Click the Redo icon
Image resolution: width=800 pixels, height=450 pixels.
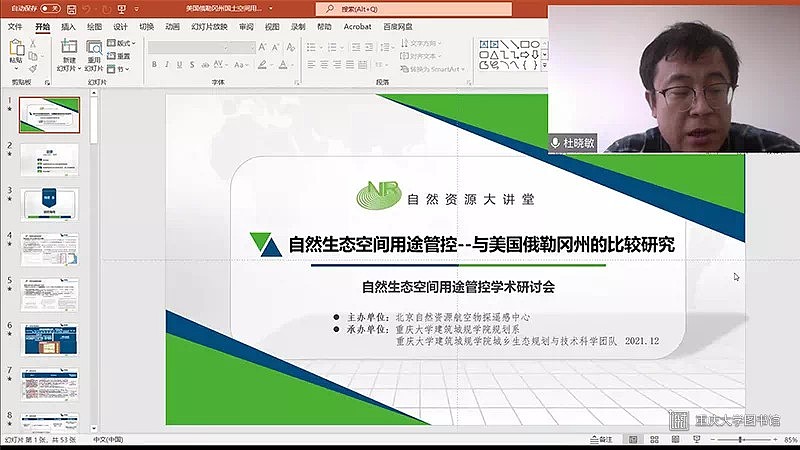click(x=107, y=9)
